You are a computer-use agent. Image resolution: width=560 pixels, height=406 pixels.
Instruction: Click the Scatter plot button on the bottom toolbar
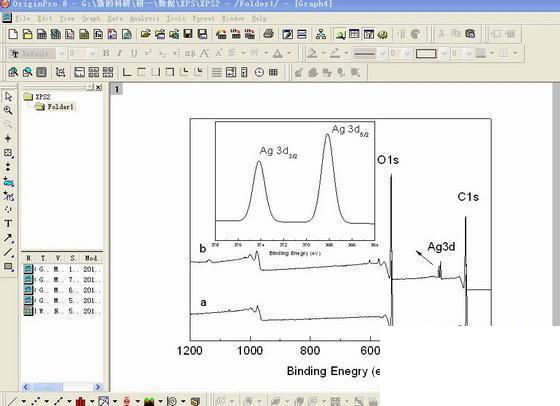click(35, 402)
